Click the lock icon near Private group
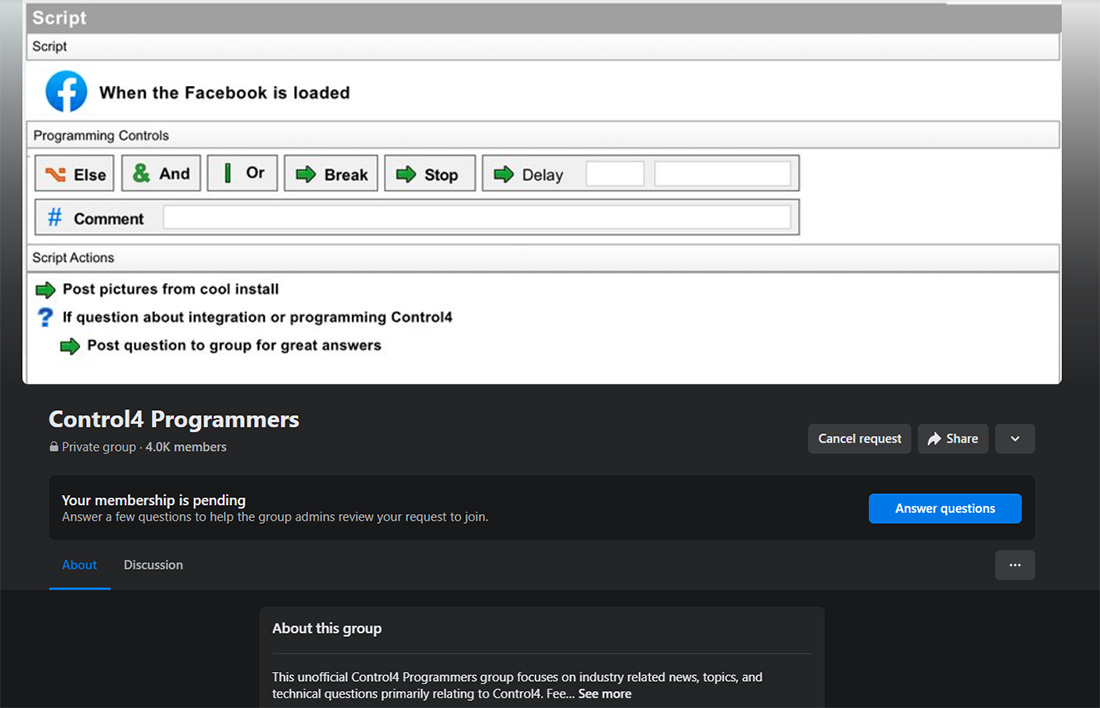1100x708 pixels. point(54,447)
